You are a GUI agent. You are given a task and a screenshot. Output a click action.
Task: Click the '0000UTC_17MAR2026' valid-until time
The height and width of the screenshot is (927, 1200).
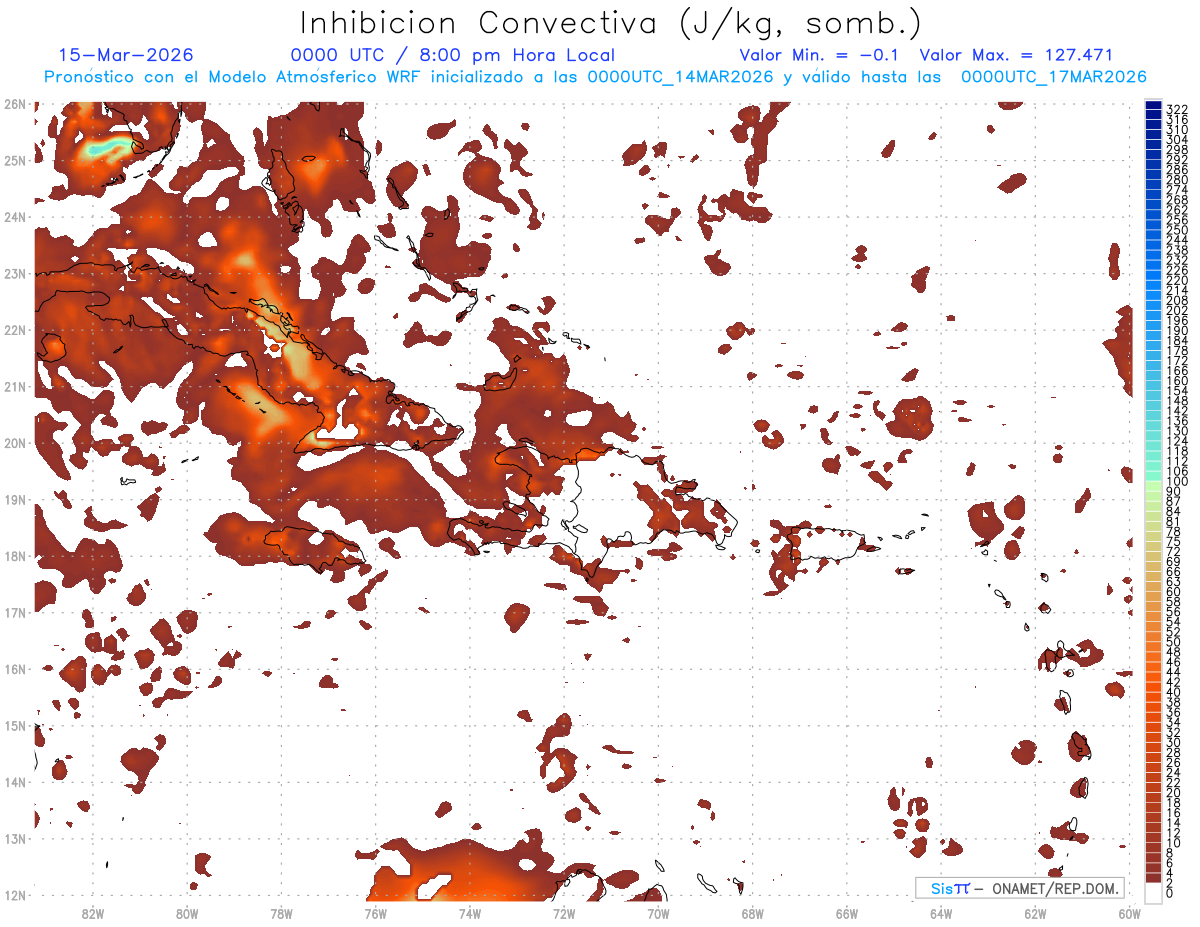coord(1053,77)
